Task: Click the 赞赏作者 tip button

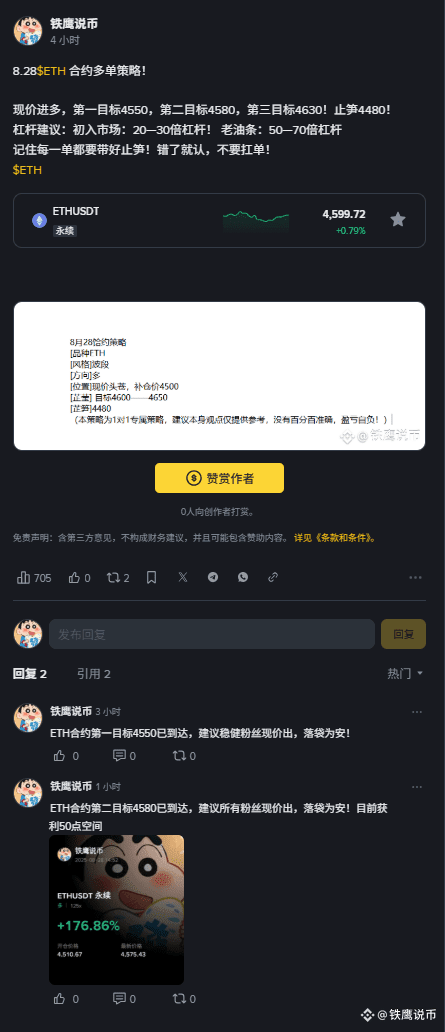Action: coord(219,478)
